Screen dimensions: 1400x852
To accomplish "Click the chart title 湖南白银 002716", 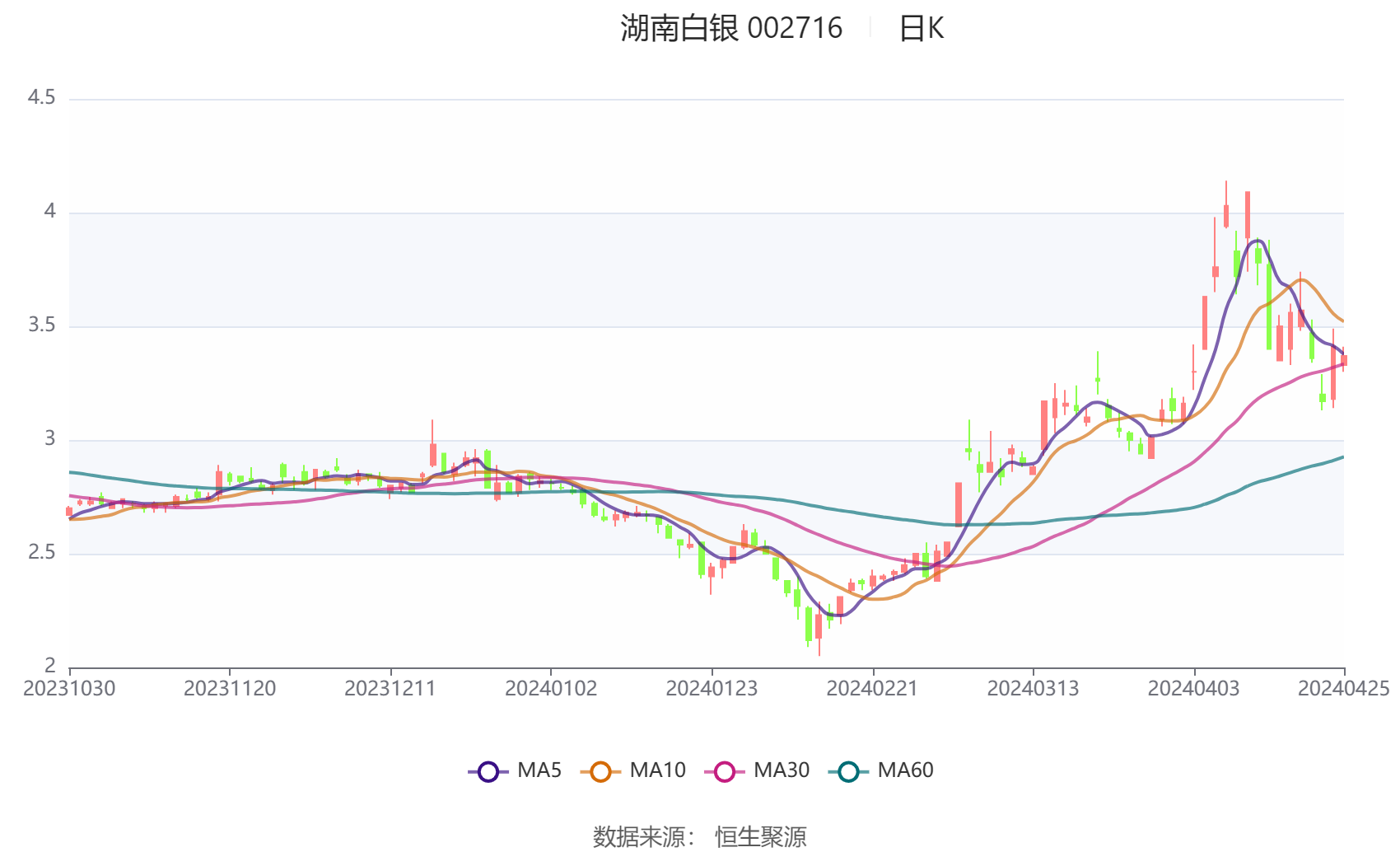I will (x=731, y=28).
